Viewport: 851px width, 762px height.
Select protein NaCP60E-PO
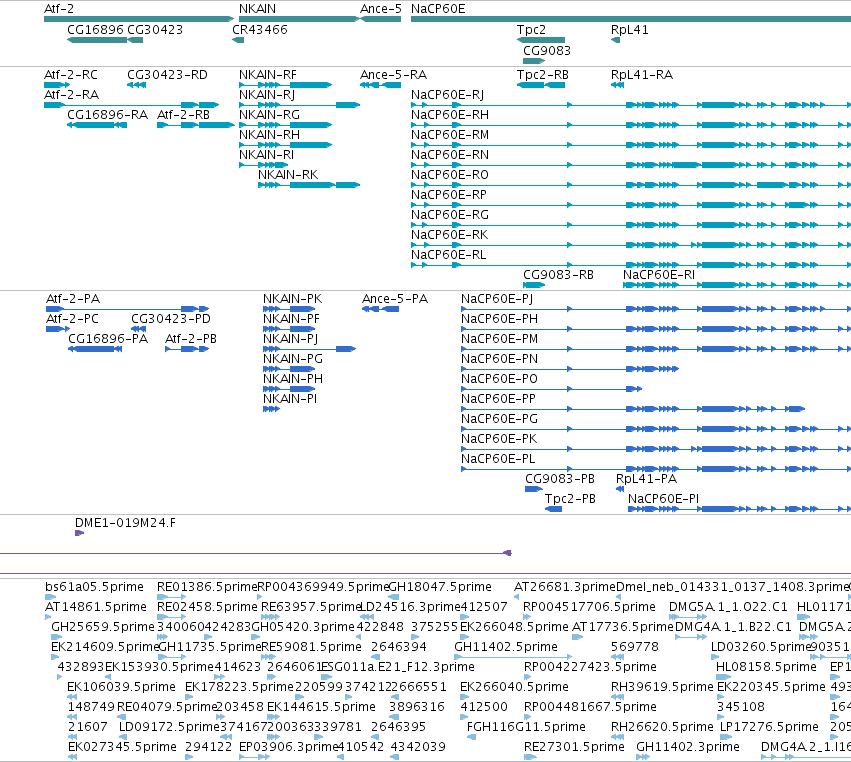coord(499,379)
